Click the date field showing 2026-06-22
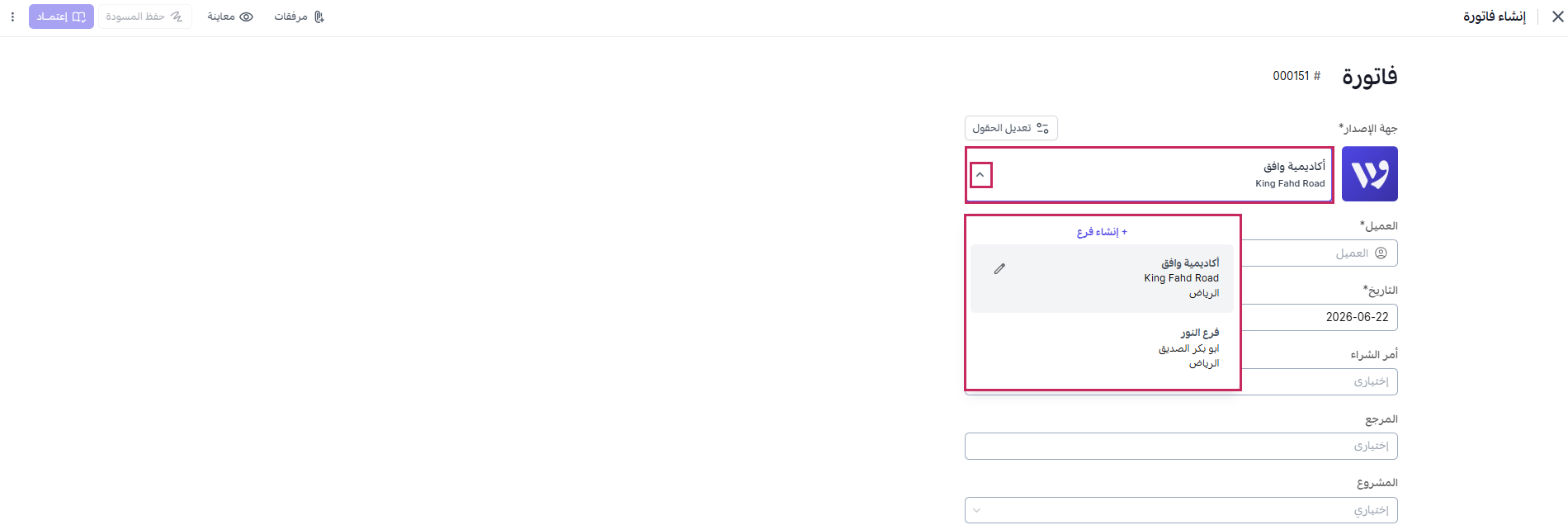1568x525 pixels. (1320, 317)
